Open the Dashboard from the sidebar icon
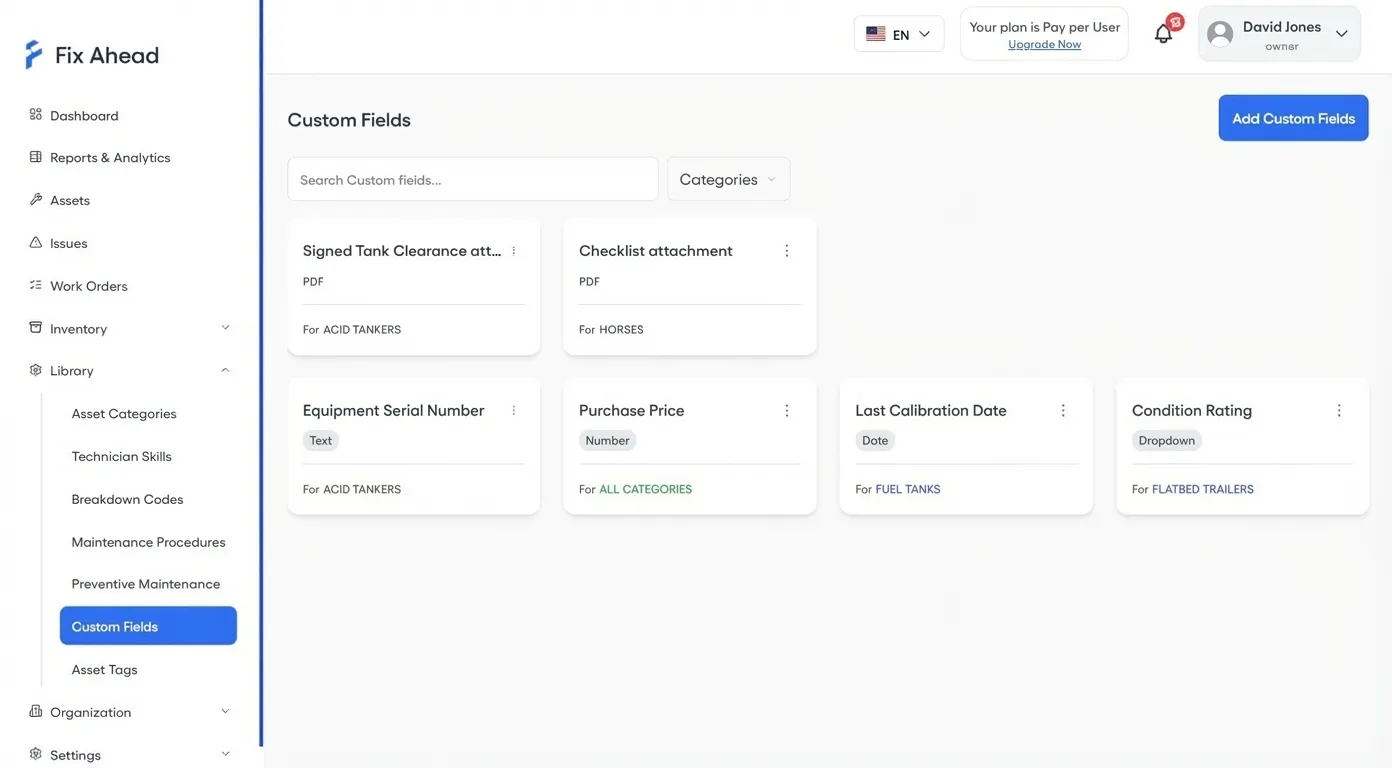This screenshot has width=1392, height=768. tap(36, 115)
